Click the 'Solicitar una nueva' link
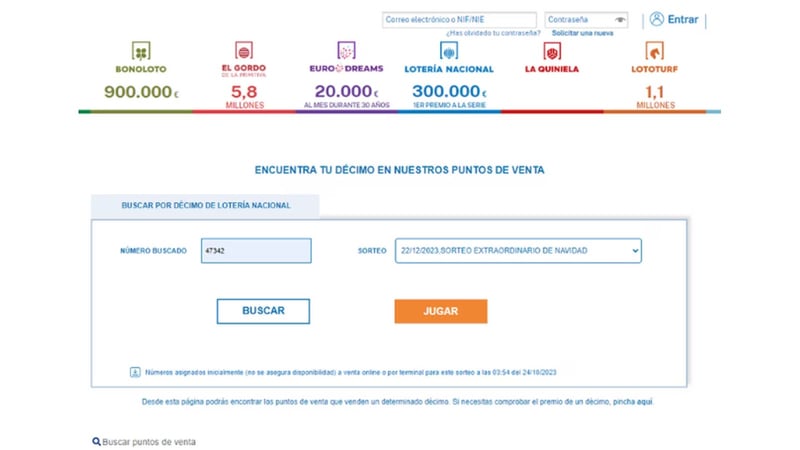 coord(582,33)
